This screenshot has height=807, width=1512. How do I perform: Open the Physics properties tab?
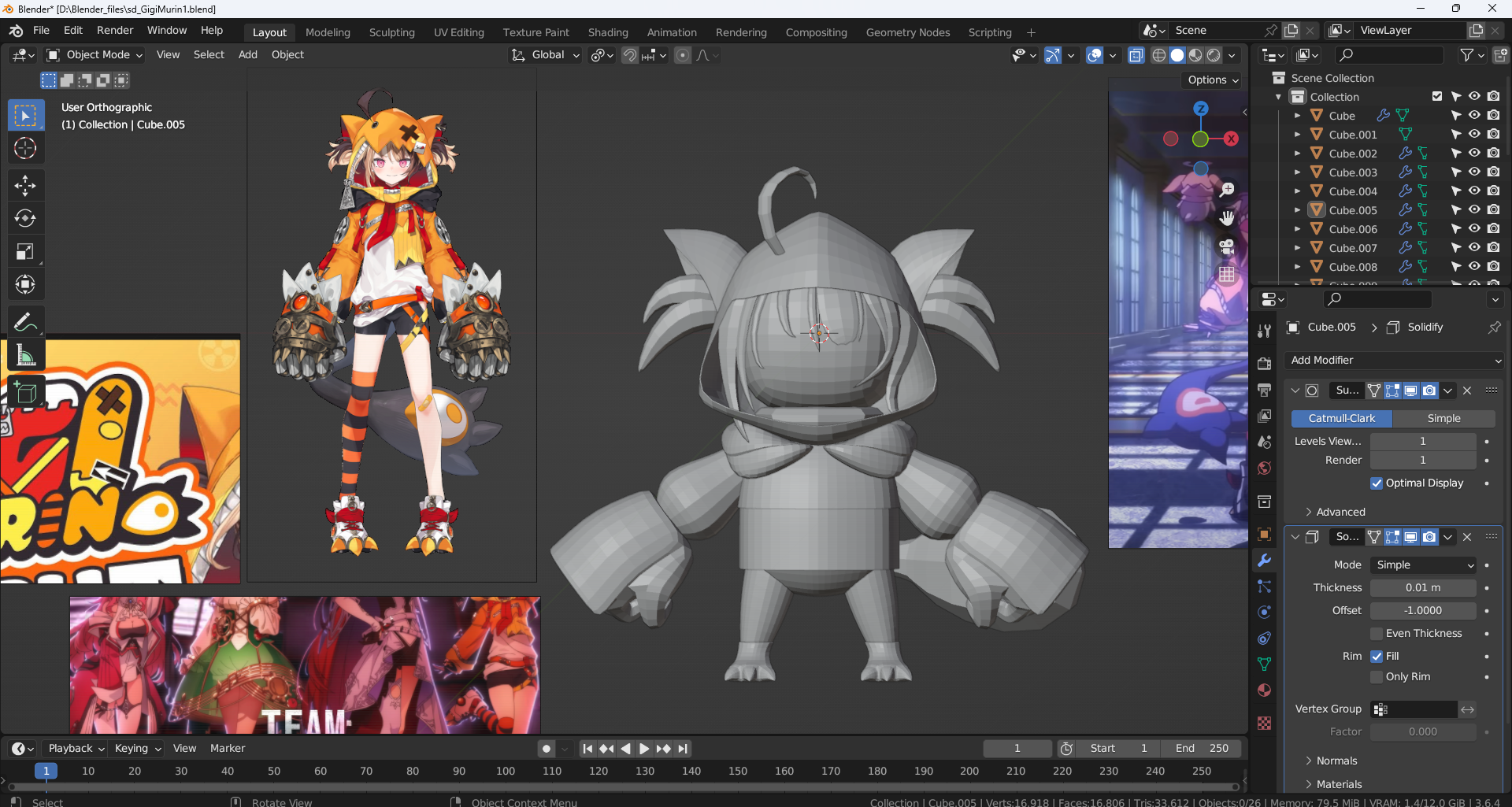pos(1264,613)
